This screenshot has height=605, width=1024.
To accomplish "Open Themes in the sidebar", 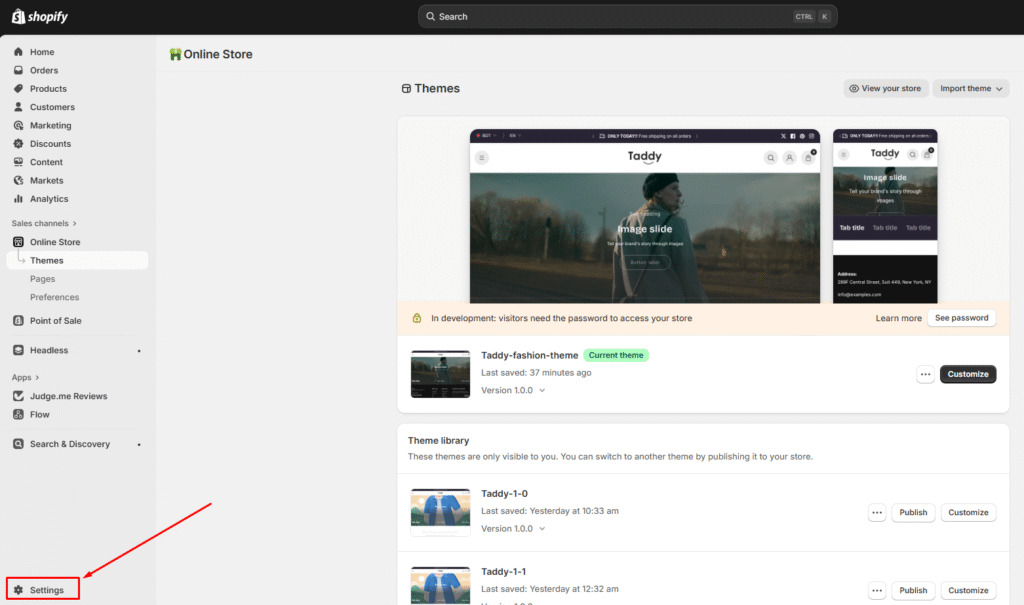I will click(78, 260).
